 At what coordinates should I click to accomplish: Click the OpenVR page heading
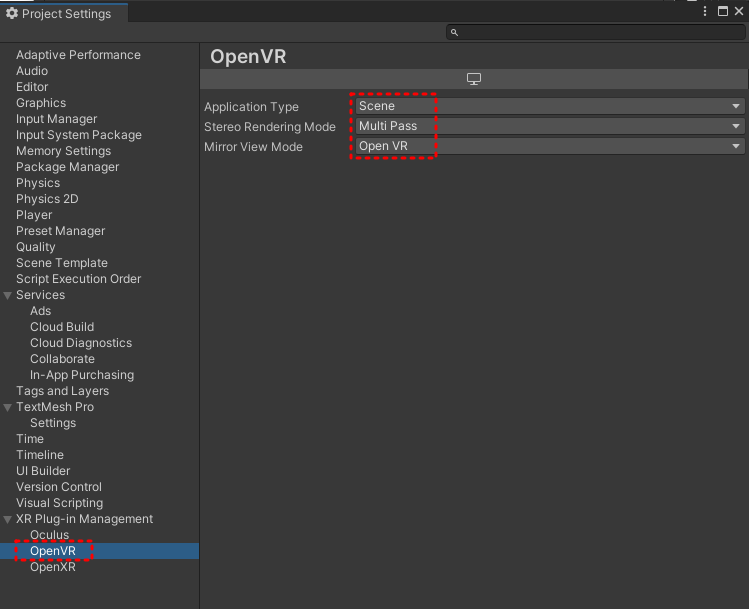[248, 56]
